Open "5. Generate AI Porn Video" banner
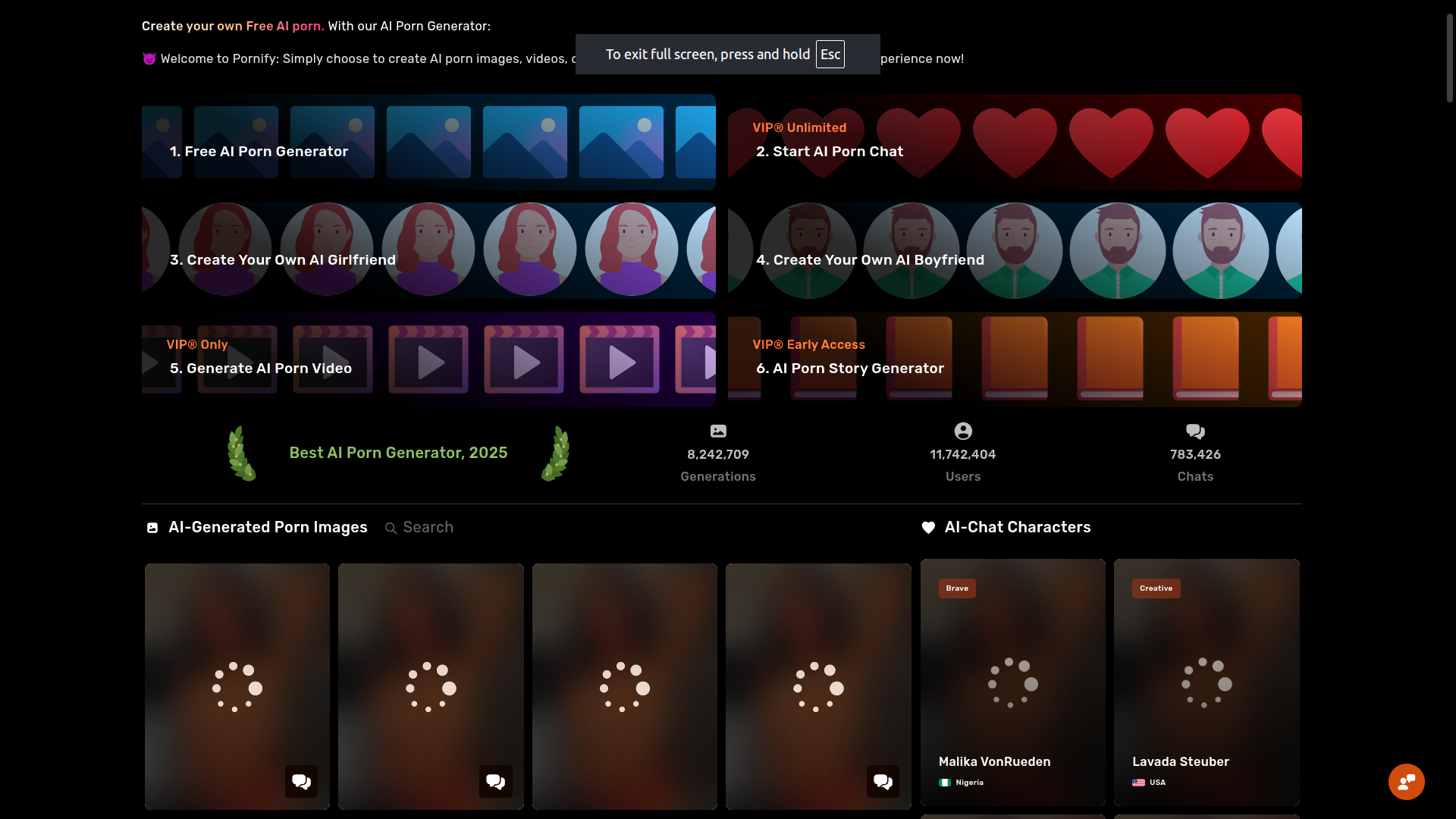This screenshot has height=819, width=1456. 428,359
